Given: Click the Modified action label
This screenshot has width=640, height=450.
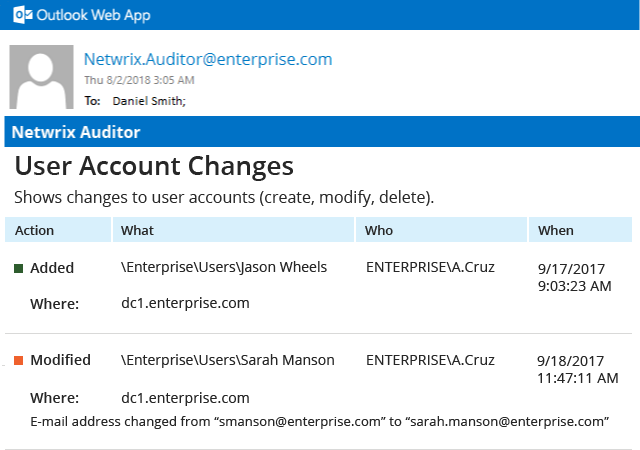Looking at the screenshot, I should 60,360.
